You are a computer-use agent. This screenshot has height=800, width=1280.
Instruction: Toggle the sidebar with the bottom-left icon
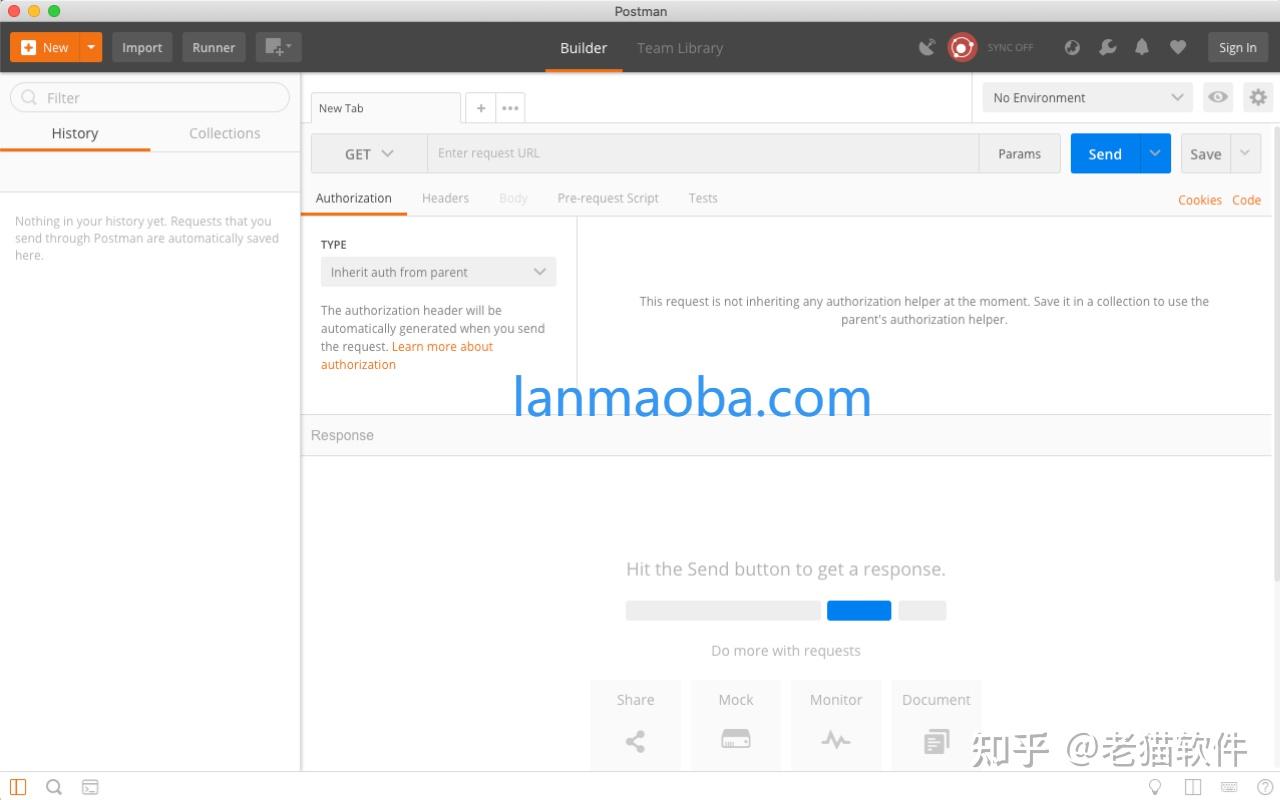click(x=18, y=787)
